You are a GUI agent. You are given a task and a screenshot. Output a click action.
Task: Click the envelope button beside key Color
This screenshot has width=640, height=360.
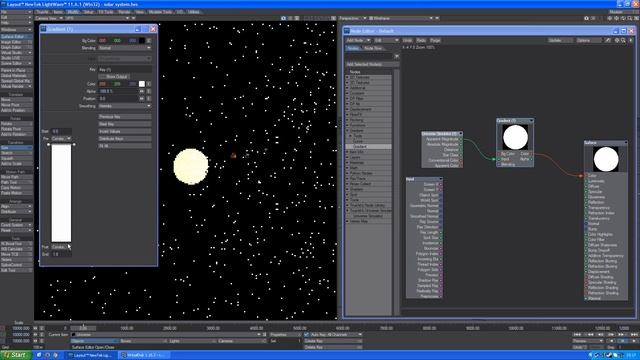coord(149,84)
